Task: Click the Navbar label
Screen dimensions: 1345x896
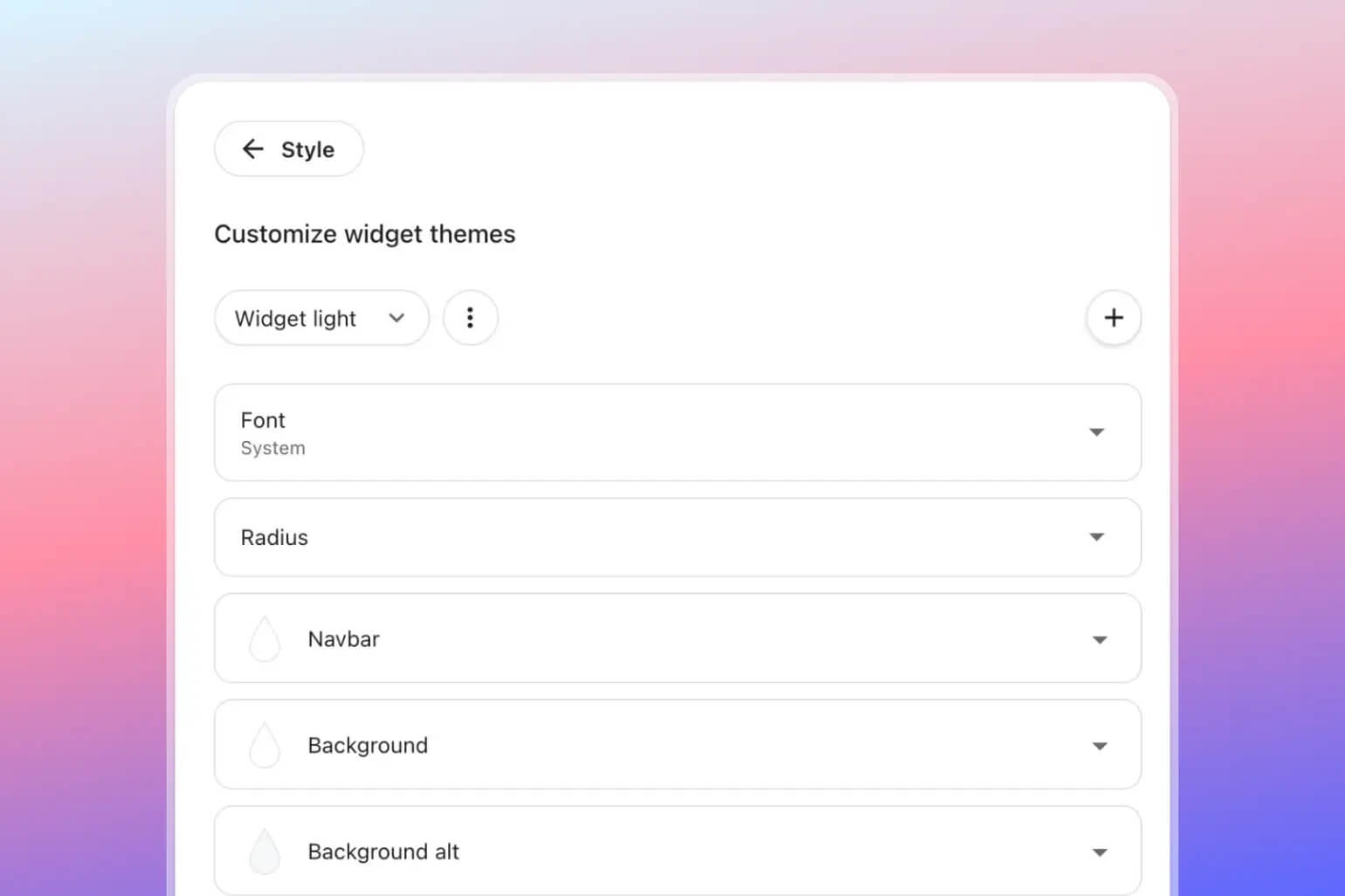Action: coord(343,639)
